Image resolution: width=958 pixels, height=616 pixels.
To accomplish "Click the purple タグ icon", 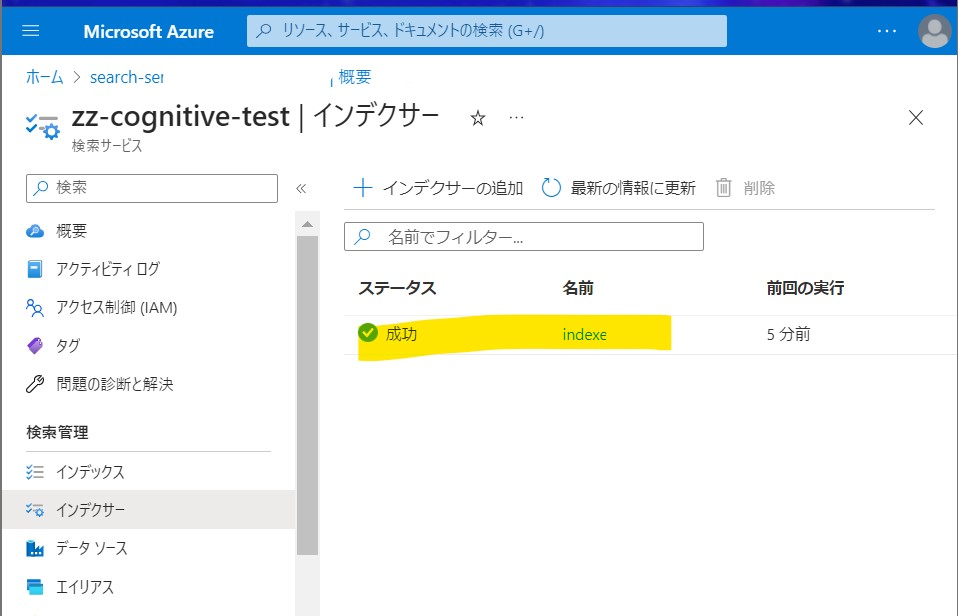I will [x=35, y=346].
